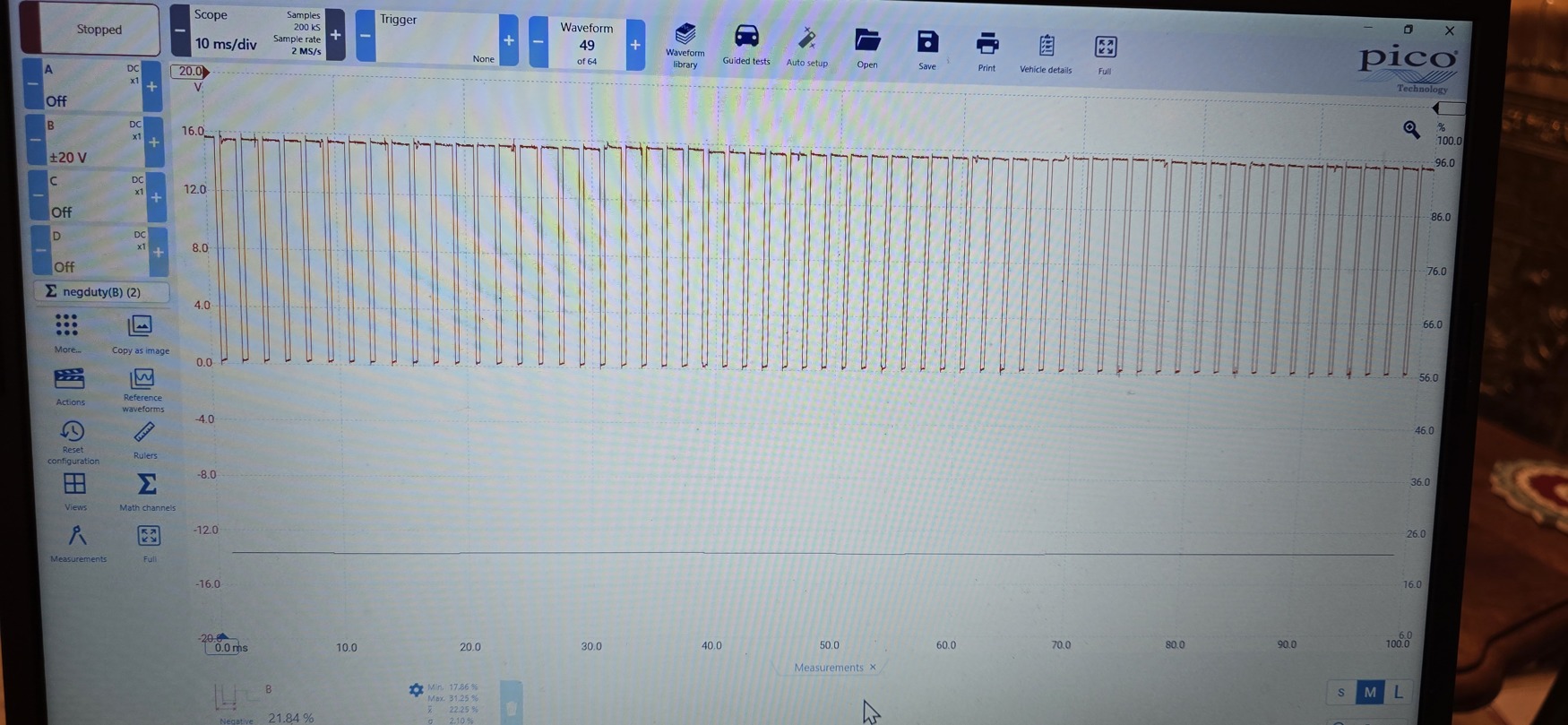Click the negative duty cycle measurement icon
1568x725 pixels.
tap(226, 698)
